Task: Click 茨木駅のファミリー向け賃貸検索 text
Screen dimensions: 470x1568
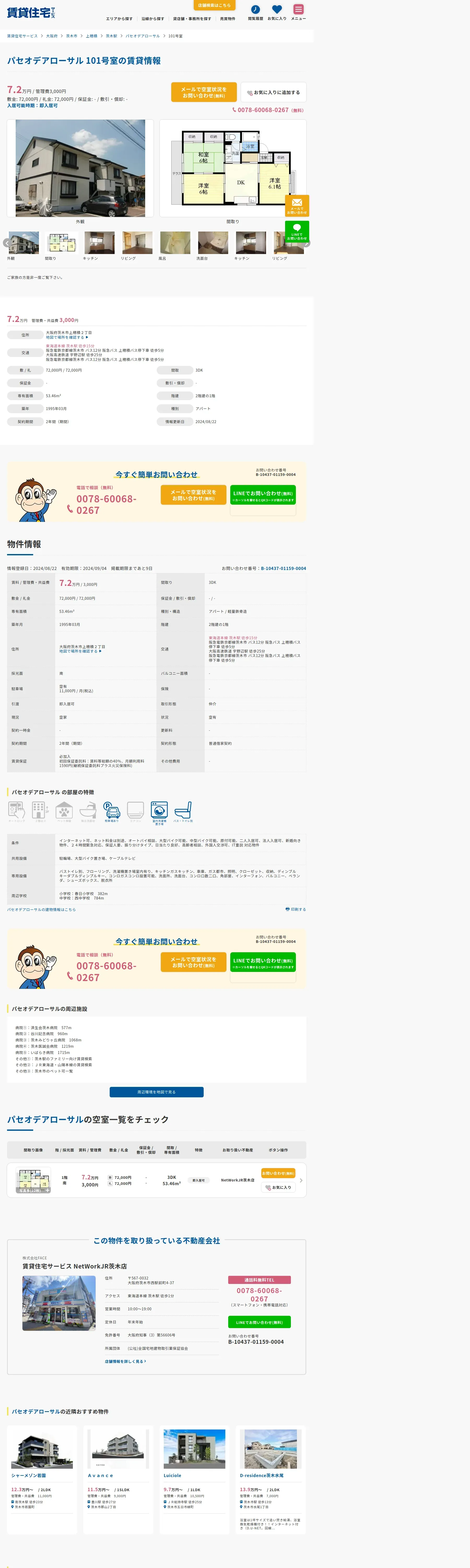Action: (x=63, y=1058)
